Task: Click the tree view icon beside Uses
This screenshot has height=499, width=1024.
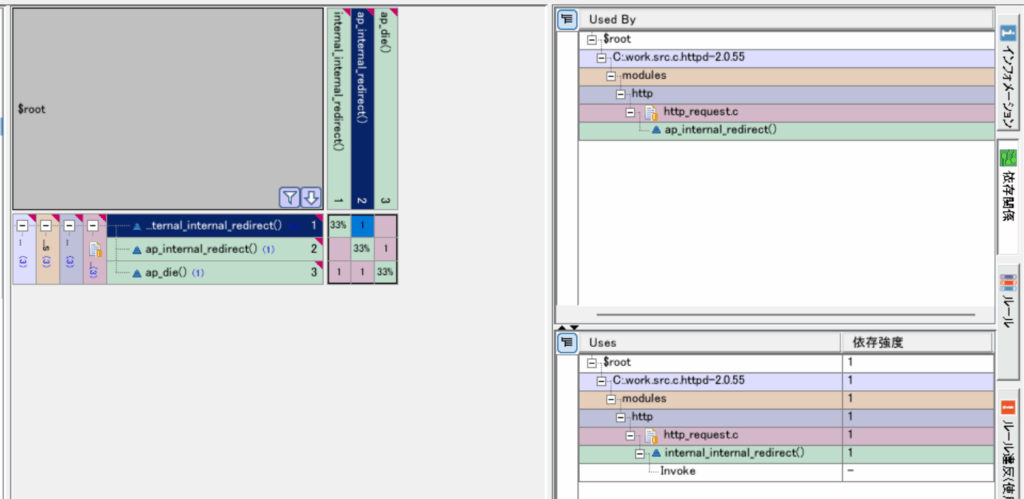Action: [566, 342]
